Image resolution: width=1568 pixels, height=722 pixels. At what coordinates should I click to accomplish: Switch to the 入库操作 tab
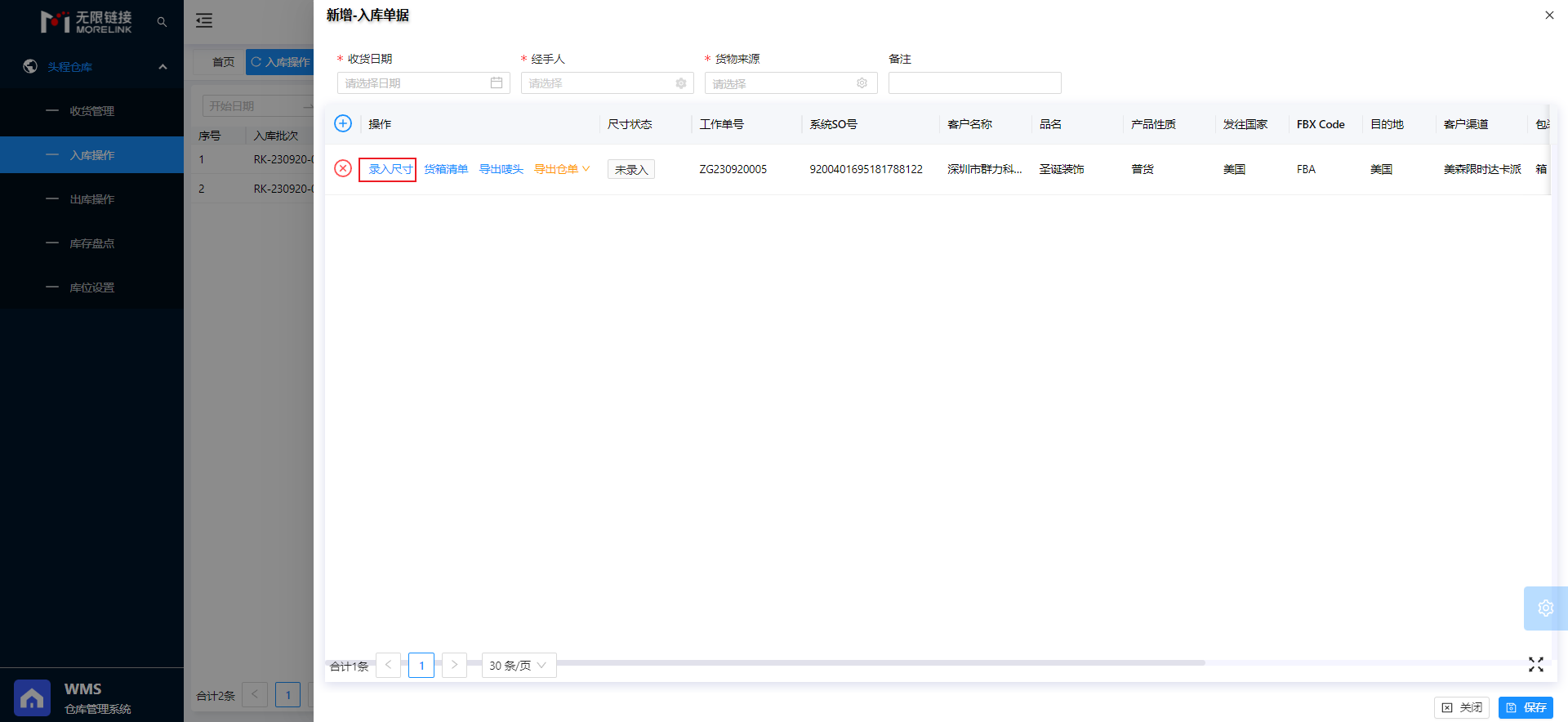280,62
